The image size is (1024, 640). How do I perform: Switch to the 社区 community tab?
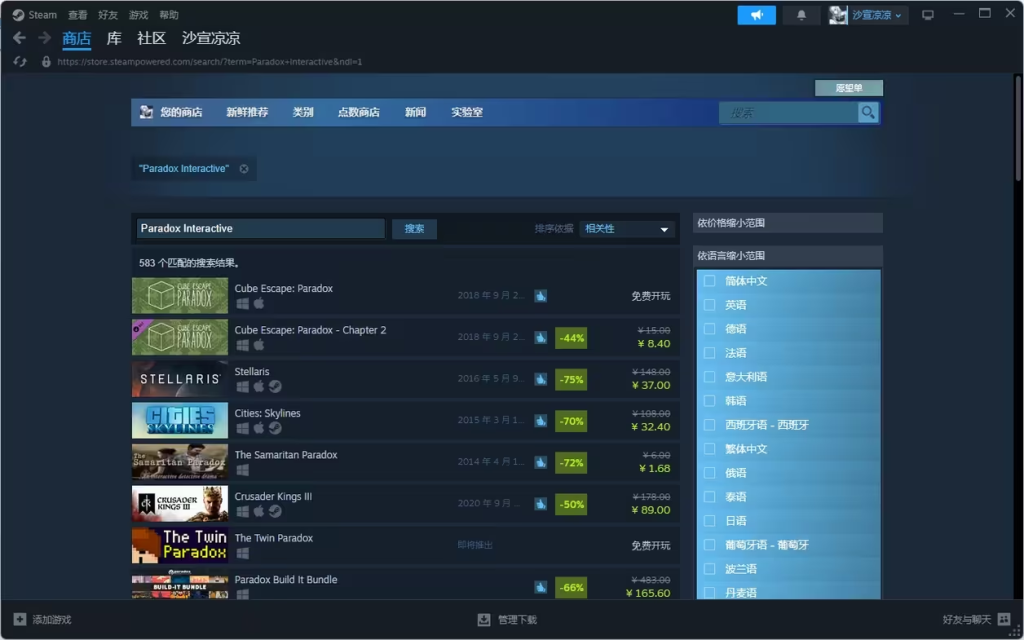pyautogui.click(x=152, y=39)
